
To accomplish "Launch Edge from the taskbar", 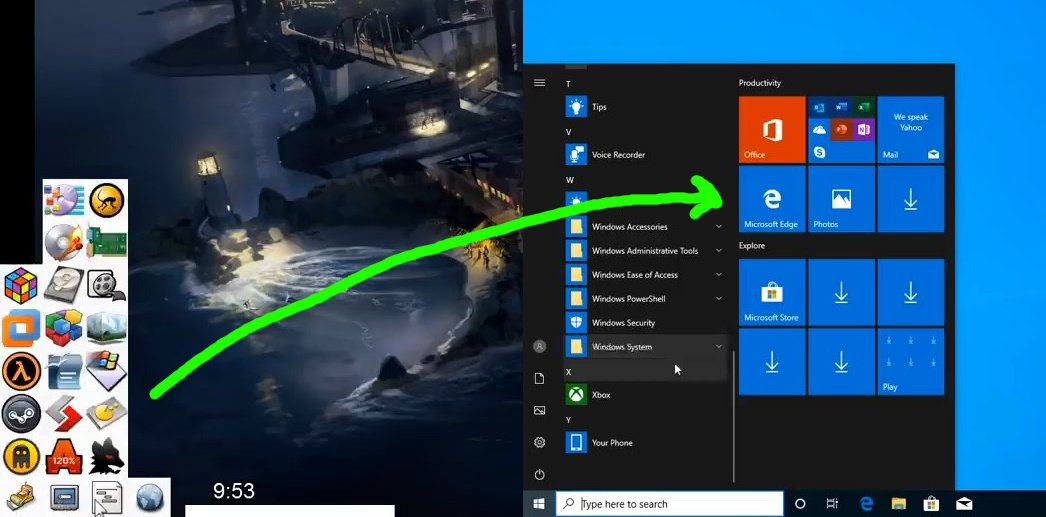I will pos(867,504).
